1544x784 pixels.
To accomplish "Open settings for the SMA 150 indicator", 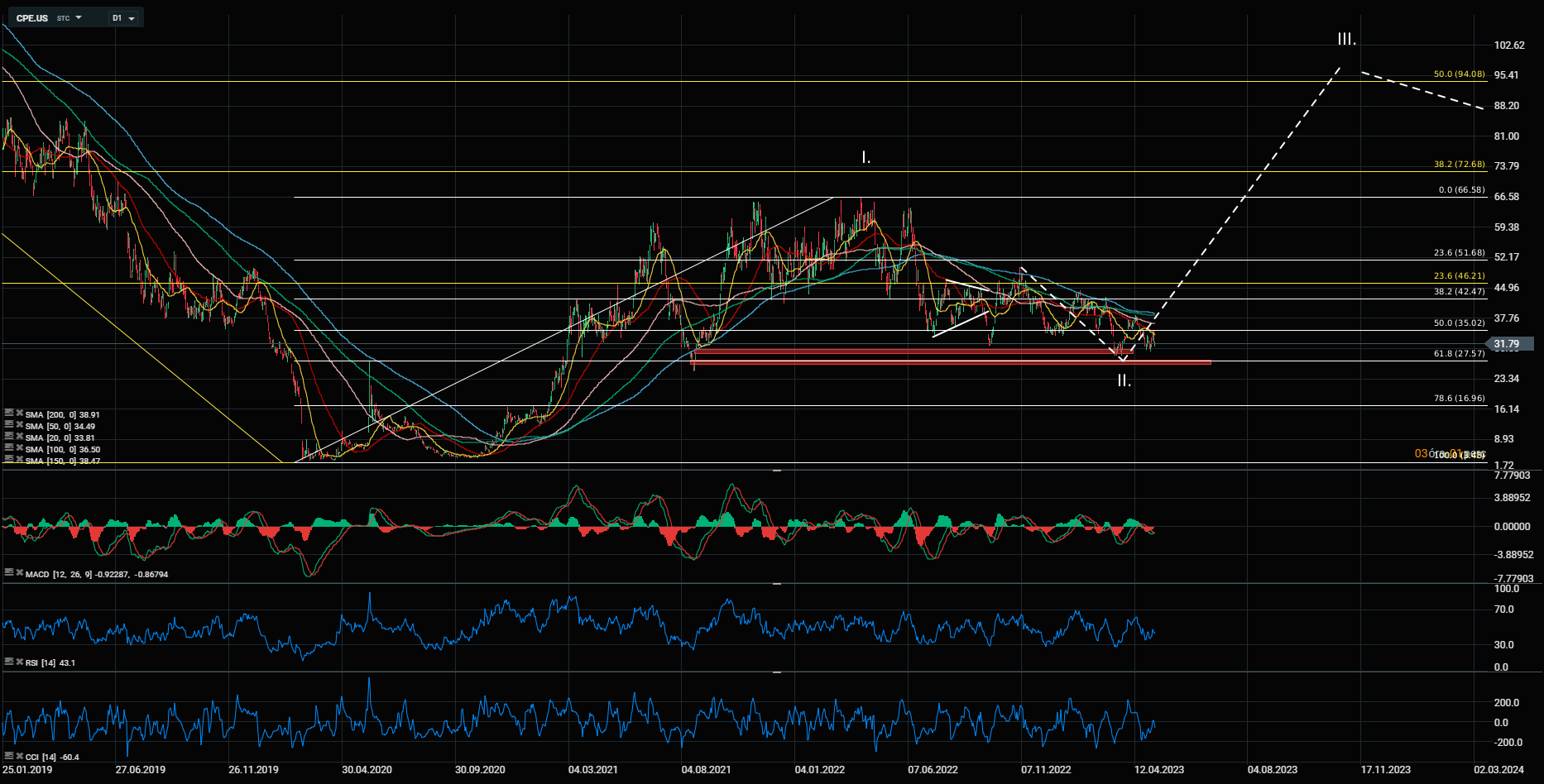I will coord(8,459).
